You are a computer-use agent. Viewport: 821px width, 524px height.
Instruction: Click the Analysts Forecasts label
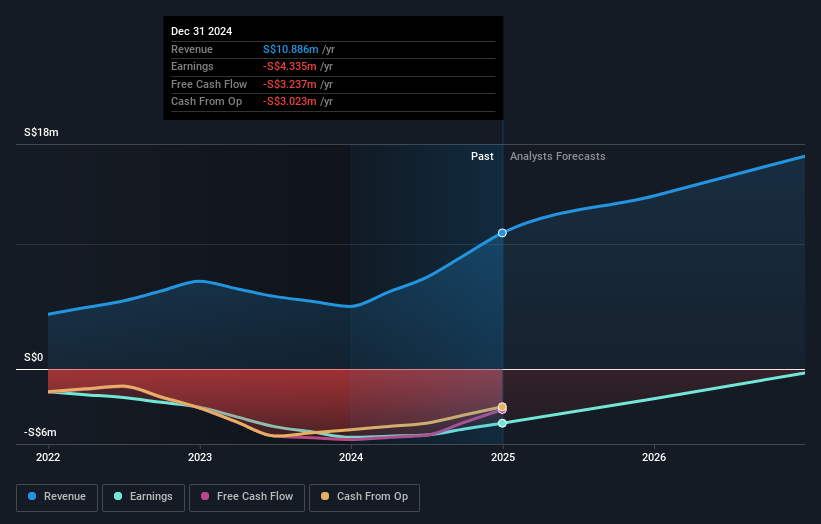pyautogui.click(x=558, y=156)
